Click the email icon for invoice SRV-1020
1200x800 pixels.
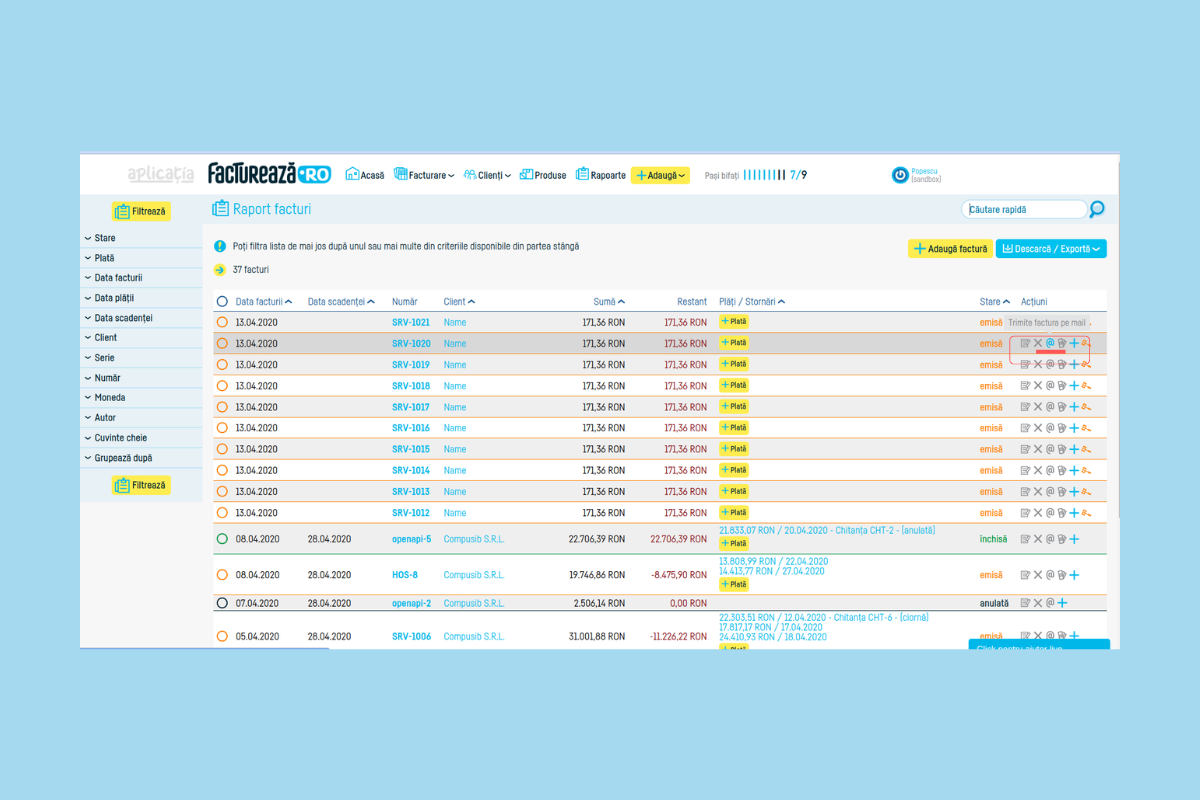(1050, 343)
